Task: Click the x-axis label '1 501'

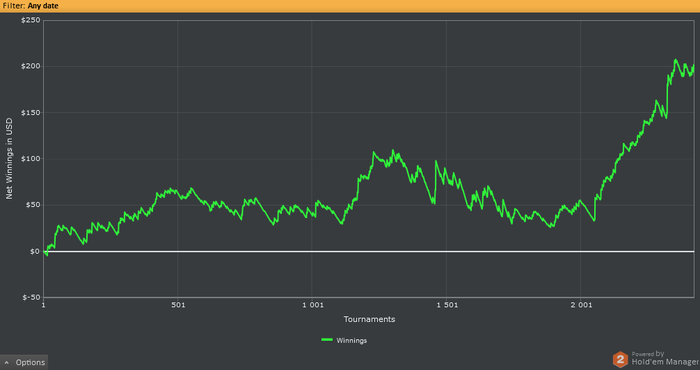Action: (x=447, y=305)
